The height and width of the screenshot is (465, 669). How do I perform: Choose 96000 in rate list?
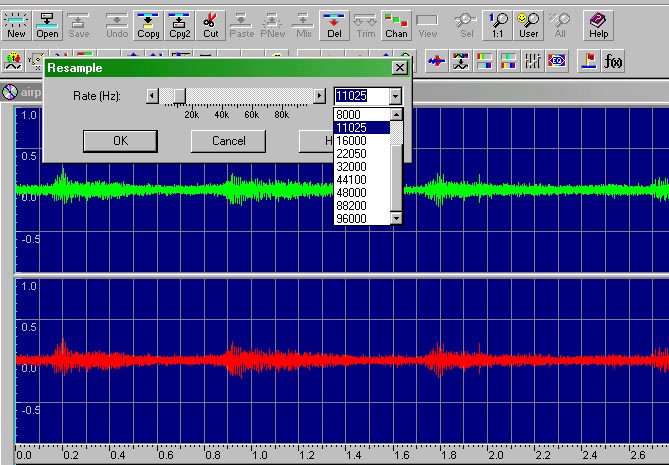coord(362,218)
